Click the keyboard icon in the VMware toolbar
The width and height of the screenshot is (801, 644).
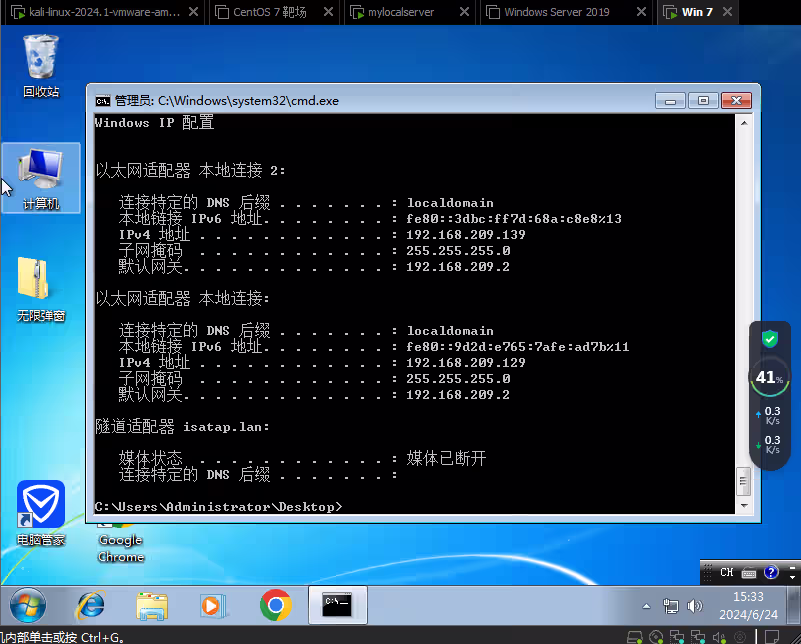tap(748, 573)
